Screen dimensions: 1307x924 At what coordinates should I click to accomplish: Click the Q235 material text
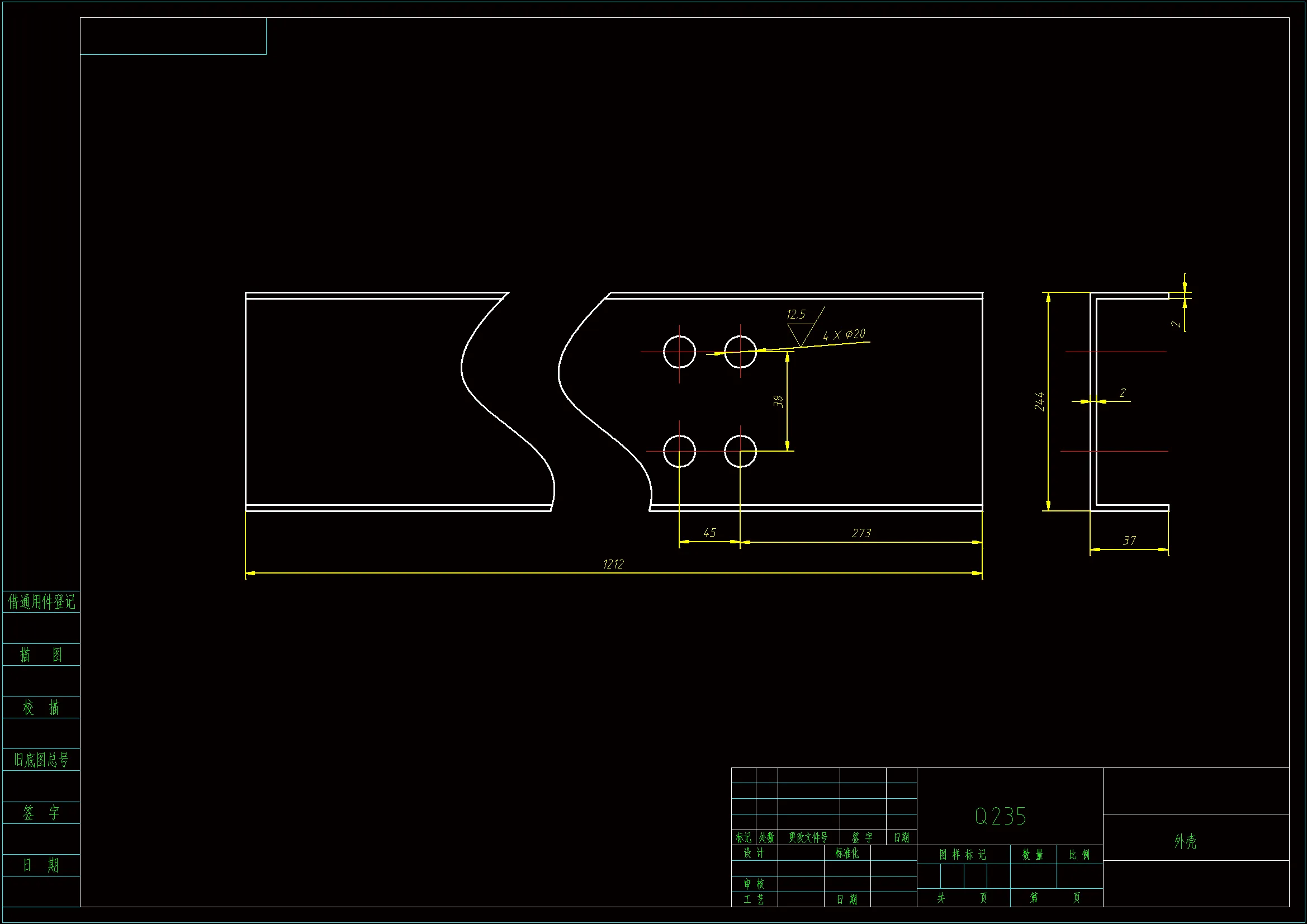pos(1000,817)
